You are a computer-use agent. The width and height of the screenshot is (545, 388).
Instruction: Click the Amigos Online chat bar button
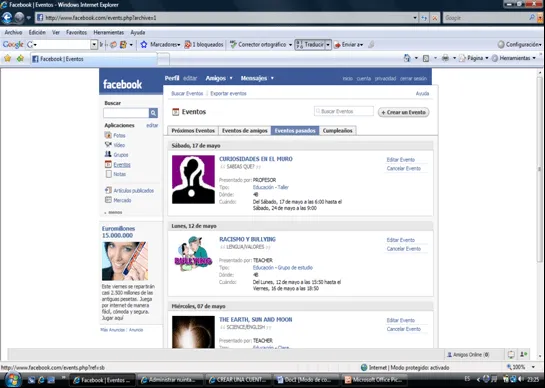click(x=468, y=355)
